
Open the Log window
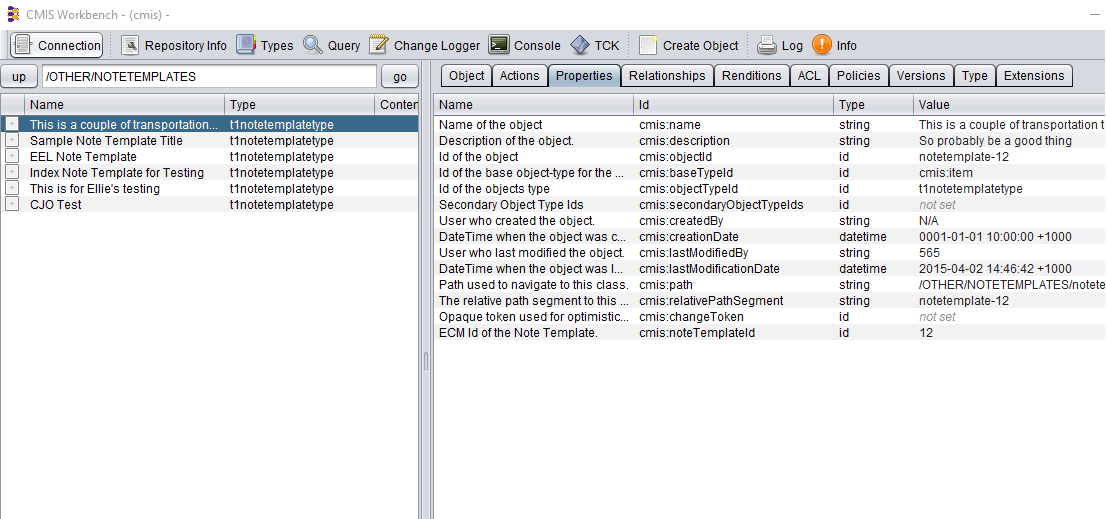(x=780, y=45)
